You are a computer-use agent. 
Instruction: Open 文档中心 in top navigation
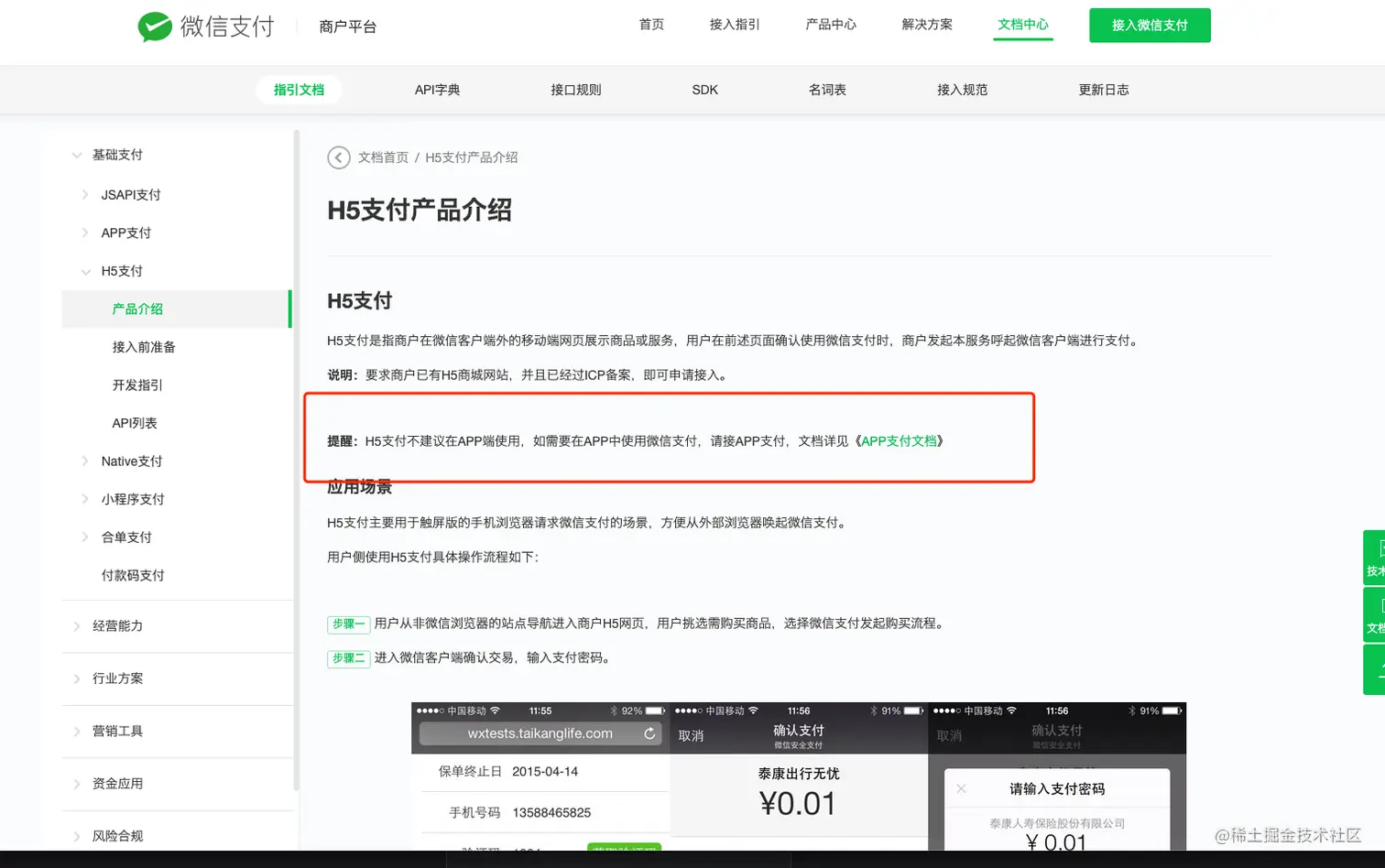pyautogui.click(x=1023, y=25)
